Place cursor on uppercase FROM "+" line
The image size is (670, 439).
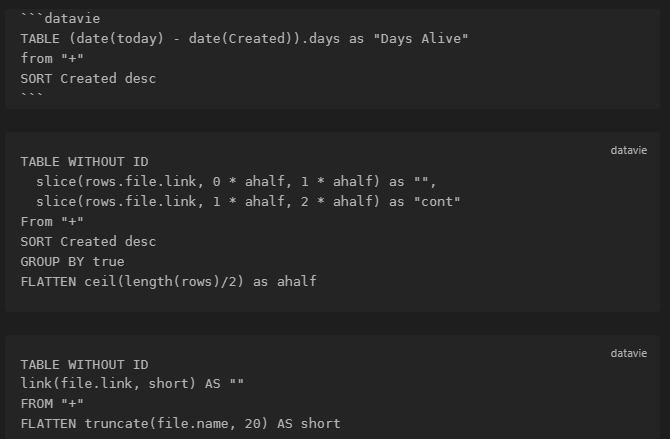(x=52, y=403)
